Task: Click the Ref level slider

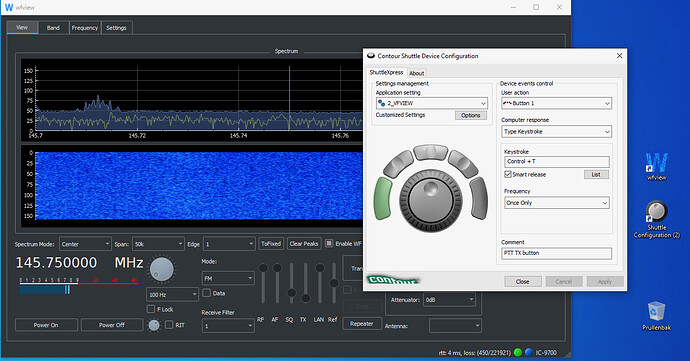Action: pyautogui.click(x=334, y=283)
